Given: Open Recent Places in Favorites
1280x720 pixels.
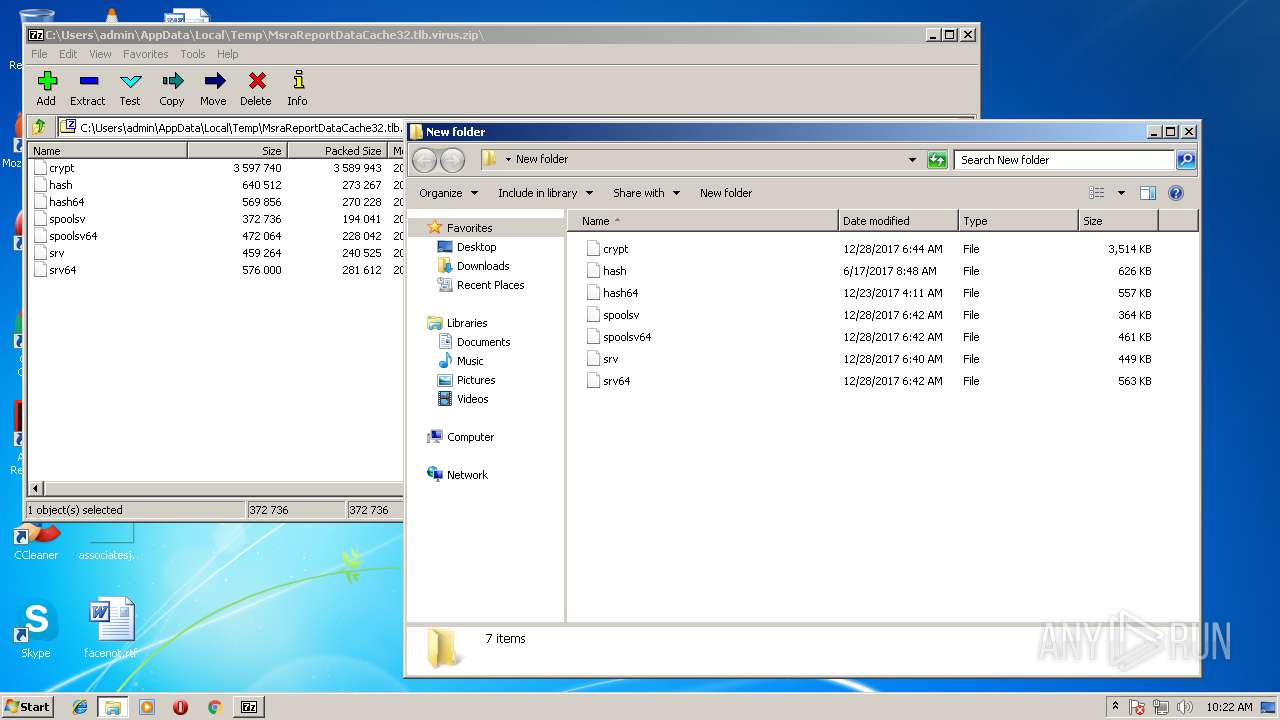Looking at the screenshot, I should (x=490, y=285).
